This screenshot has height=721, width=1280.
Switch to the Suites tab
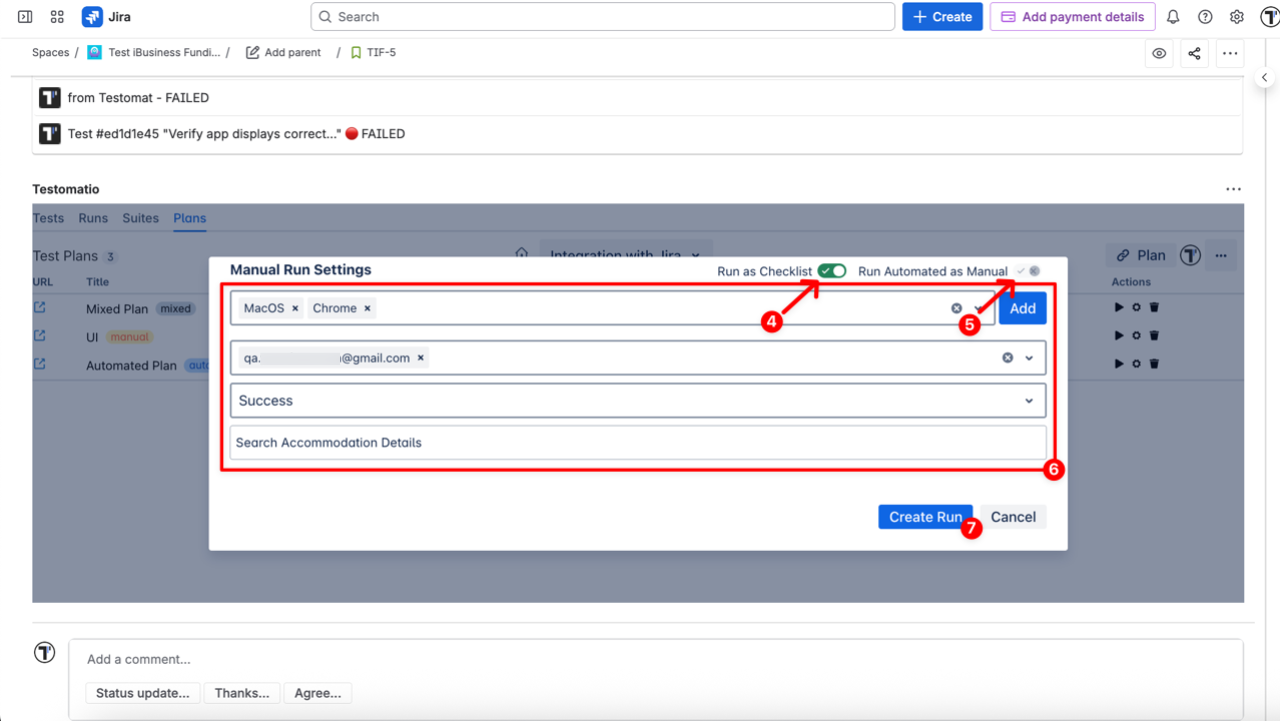click(140, 218)
